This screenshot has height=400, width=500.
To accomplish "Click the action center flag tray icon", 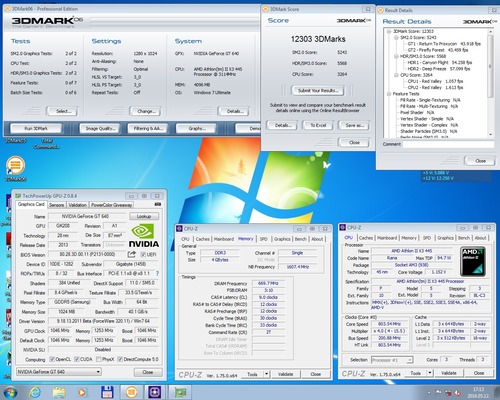I will tap(439, 392).
